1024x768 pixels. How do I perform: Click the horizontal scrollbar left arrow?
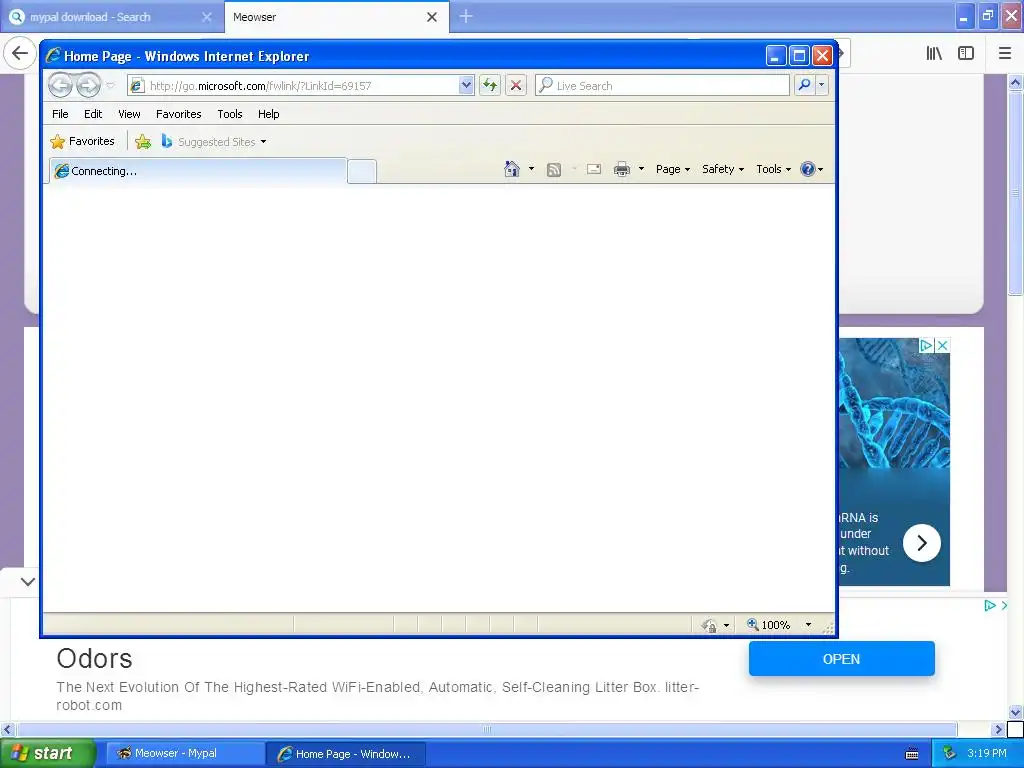click(7, 729)
